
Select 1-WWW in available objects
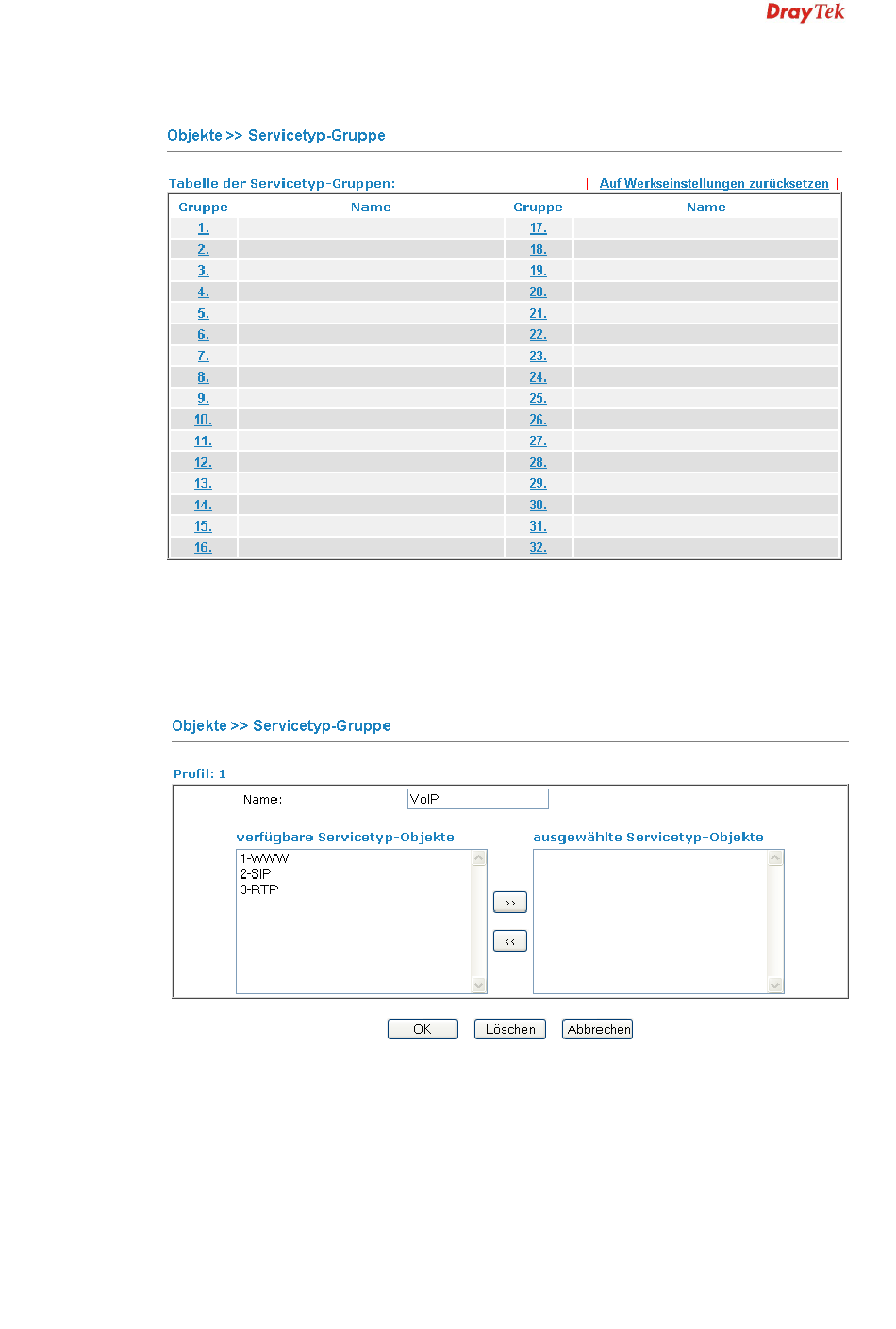265,858
